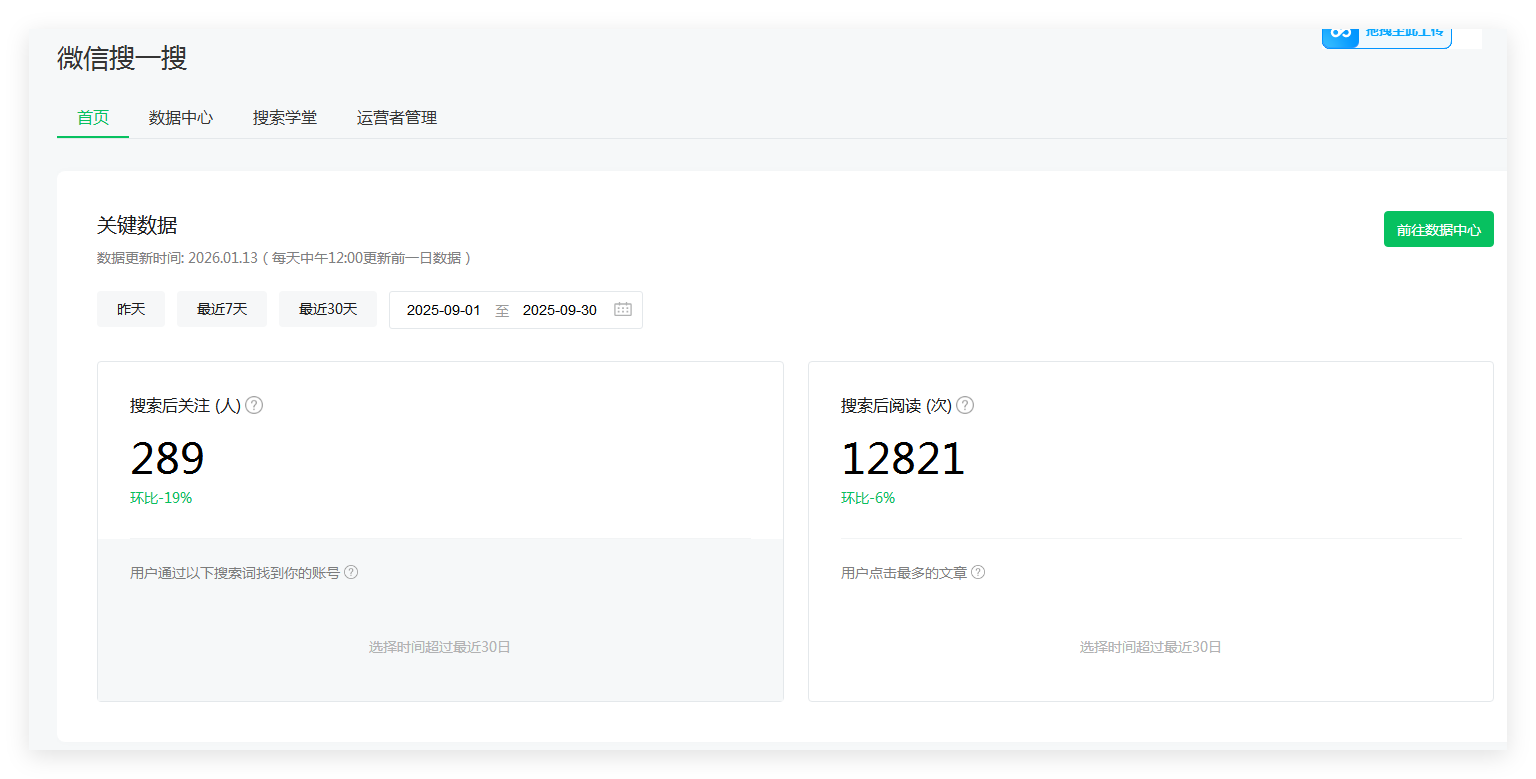
Task: Click the 环比-19% text
Action: 161,498
